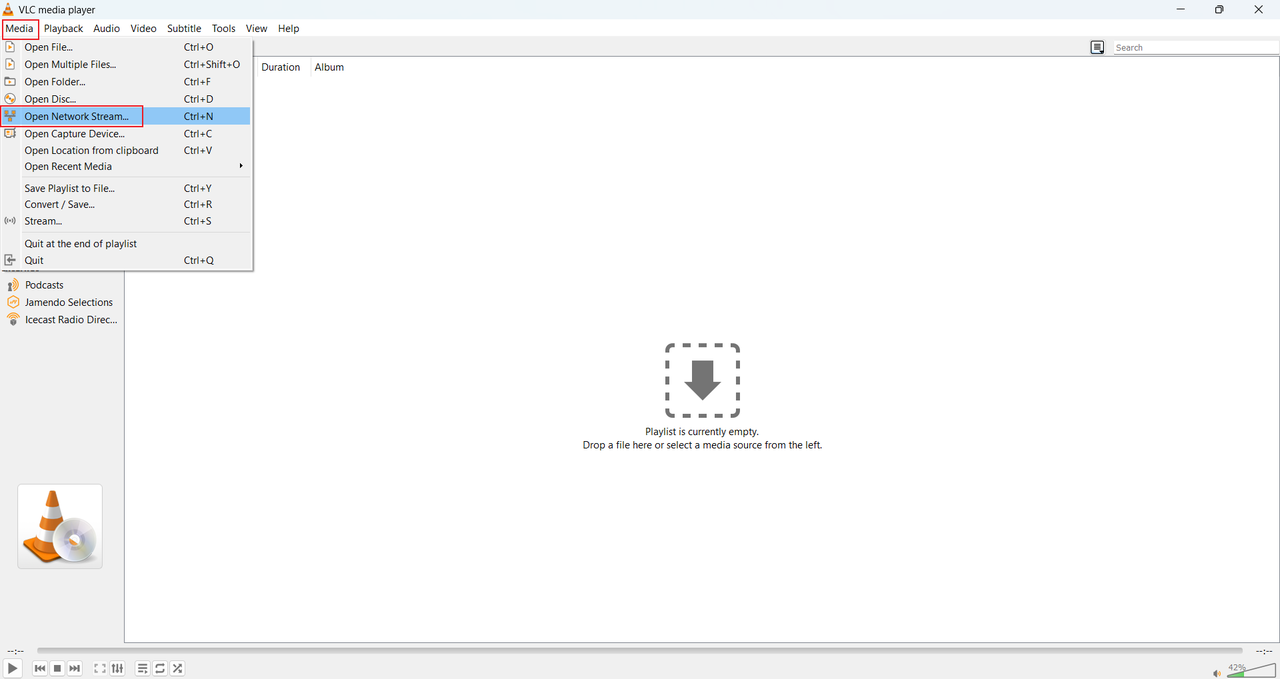Select Quit from Media menu
1280x679 pixels.
tap(126, 260)
